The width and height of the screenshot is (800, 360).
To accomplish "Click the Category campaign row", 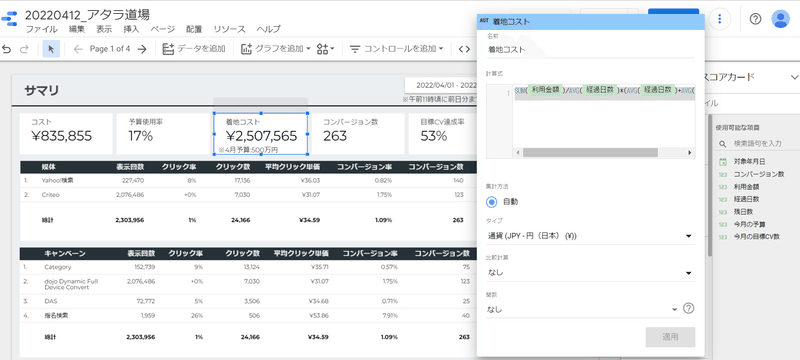I will click(248, 267).
